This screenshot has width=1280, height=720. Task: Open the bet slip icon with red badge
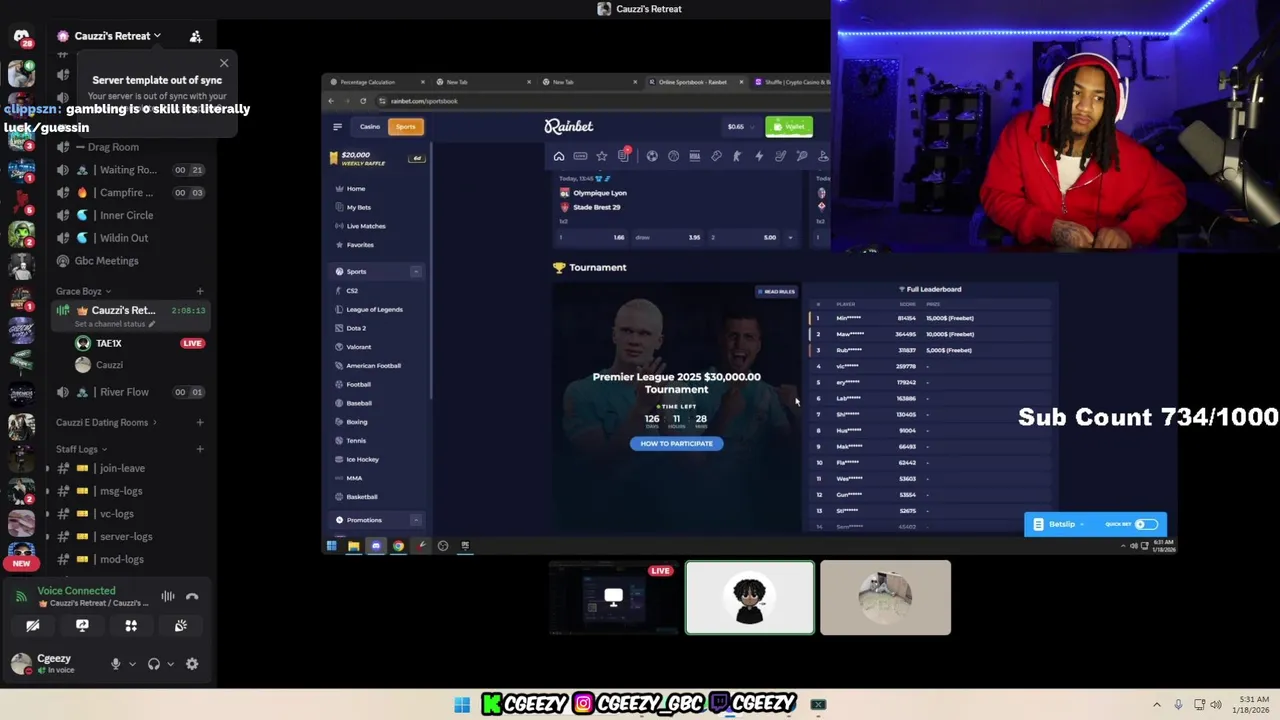tap(624, 155)
